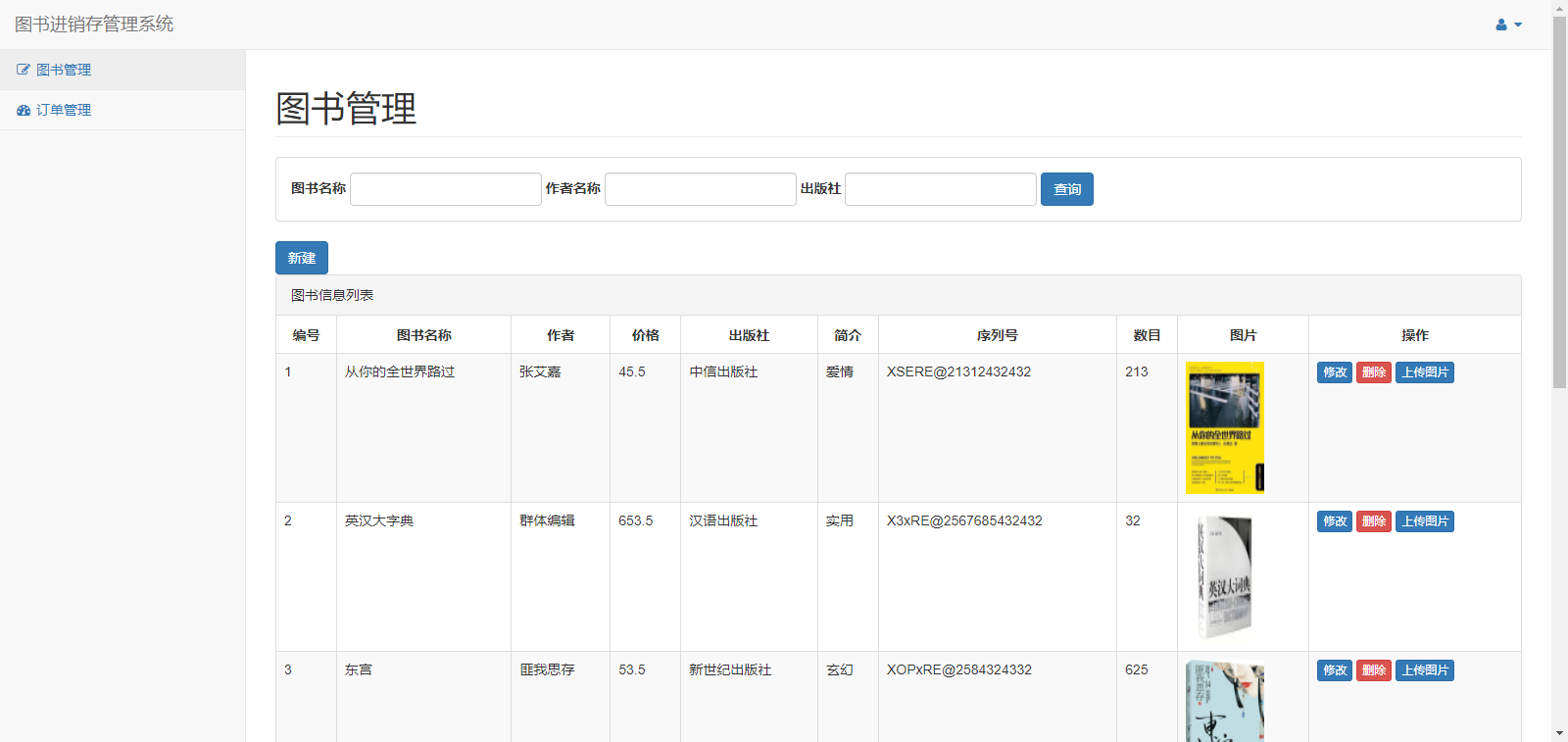The height and width of the screenshot is (742, 1568).
Task: Click the scrollbar up arrow
Action: [1559, 8]
